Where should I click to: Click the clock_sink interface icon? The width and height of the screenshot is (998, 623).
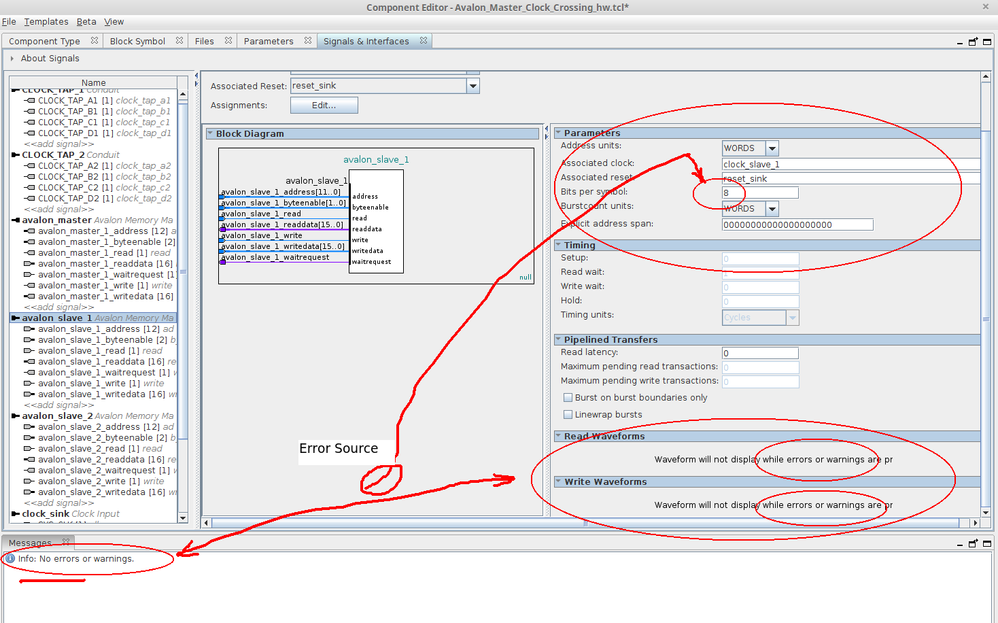(15, 513)
